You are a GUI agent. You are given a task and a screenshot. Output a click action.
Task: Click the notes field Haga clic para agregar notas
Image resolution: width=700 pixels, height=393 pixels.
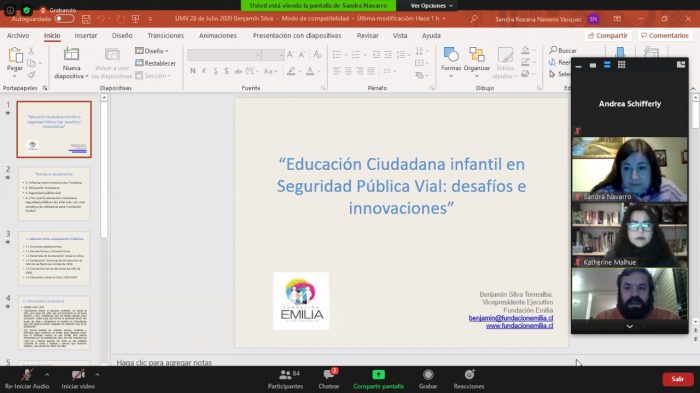[x=164, y=362]
